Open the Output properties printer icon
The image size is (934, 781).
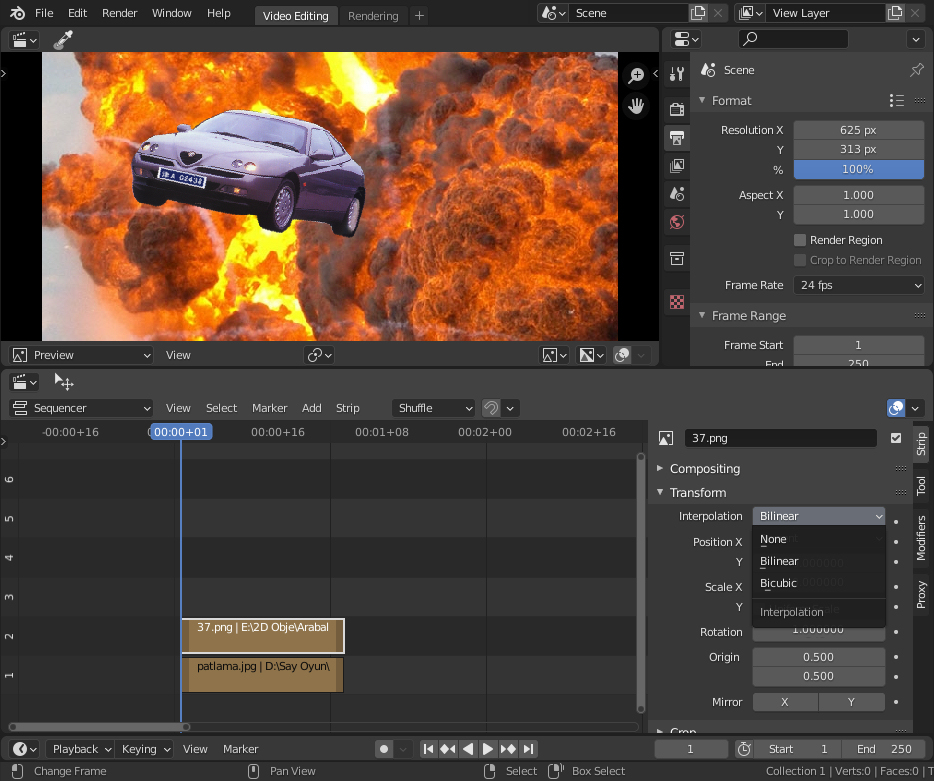click(x=677, y=138)
